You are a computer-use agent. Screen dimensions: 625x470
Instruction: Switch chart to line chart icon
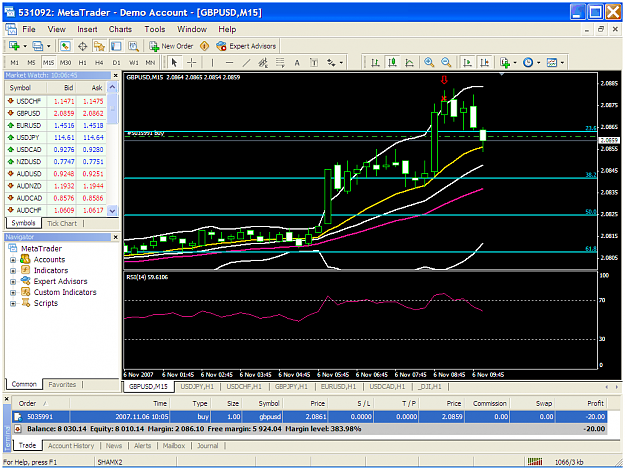click(409, 63)
